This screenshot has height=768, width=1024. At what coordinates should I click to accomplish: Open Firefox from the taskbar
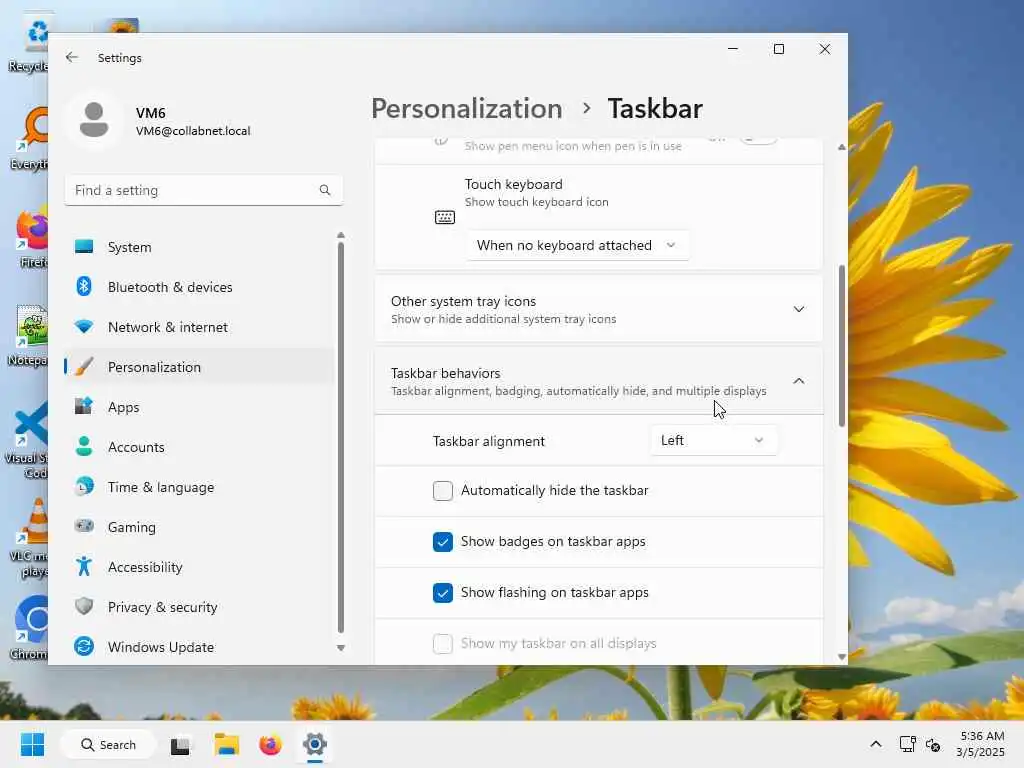pyautogui.click(x=270, y=744)
